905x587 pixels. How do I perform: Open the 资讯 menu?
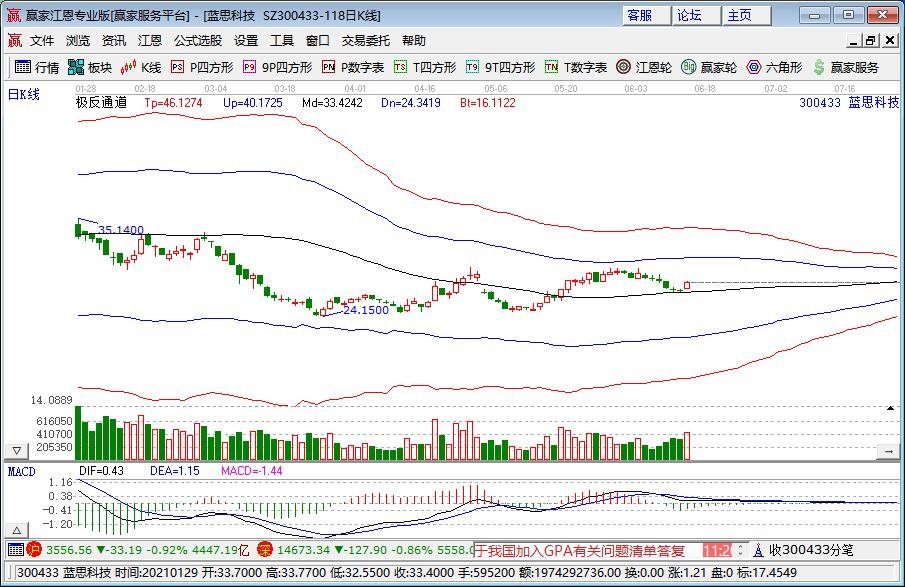point(114,40)
